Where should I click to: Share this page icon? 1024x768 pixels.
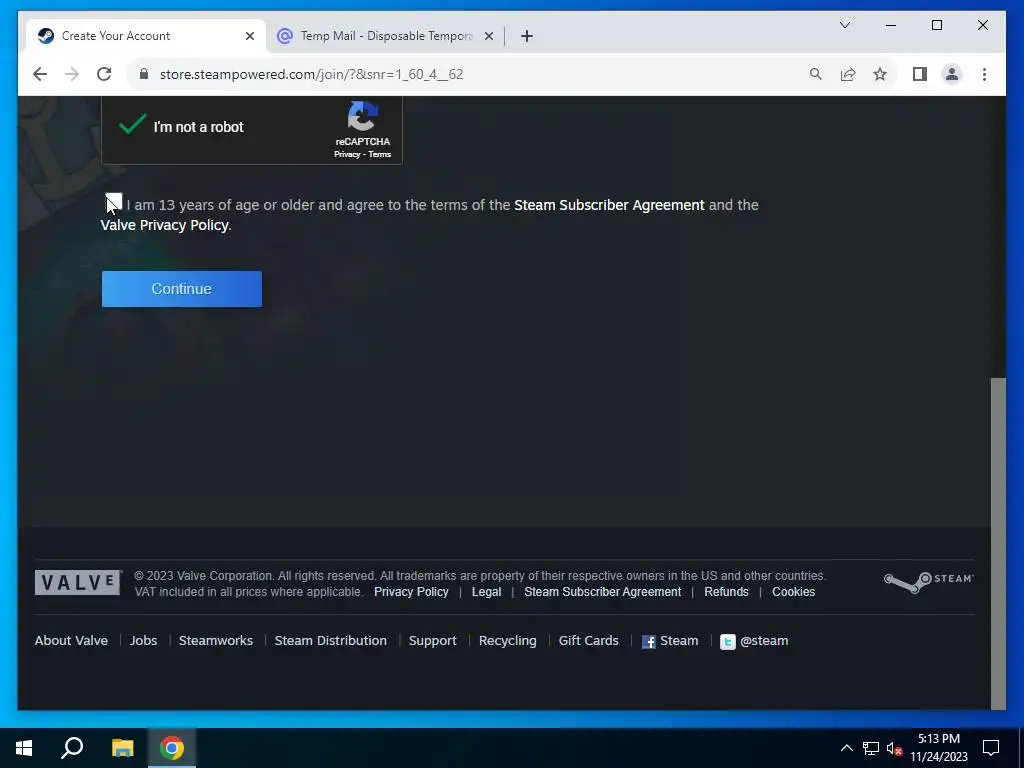click(x=848, y=74)
